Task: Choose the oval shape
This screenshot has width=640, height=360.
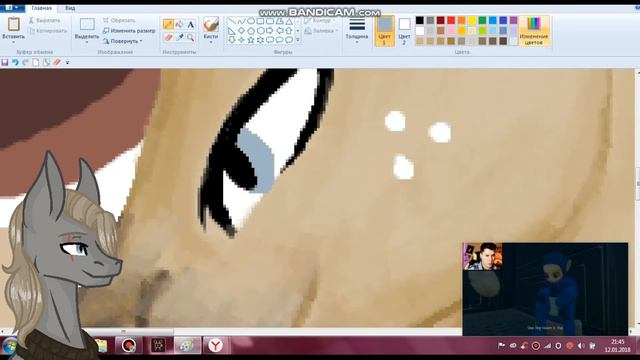Action: click(251, 21)
